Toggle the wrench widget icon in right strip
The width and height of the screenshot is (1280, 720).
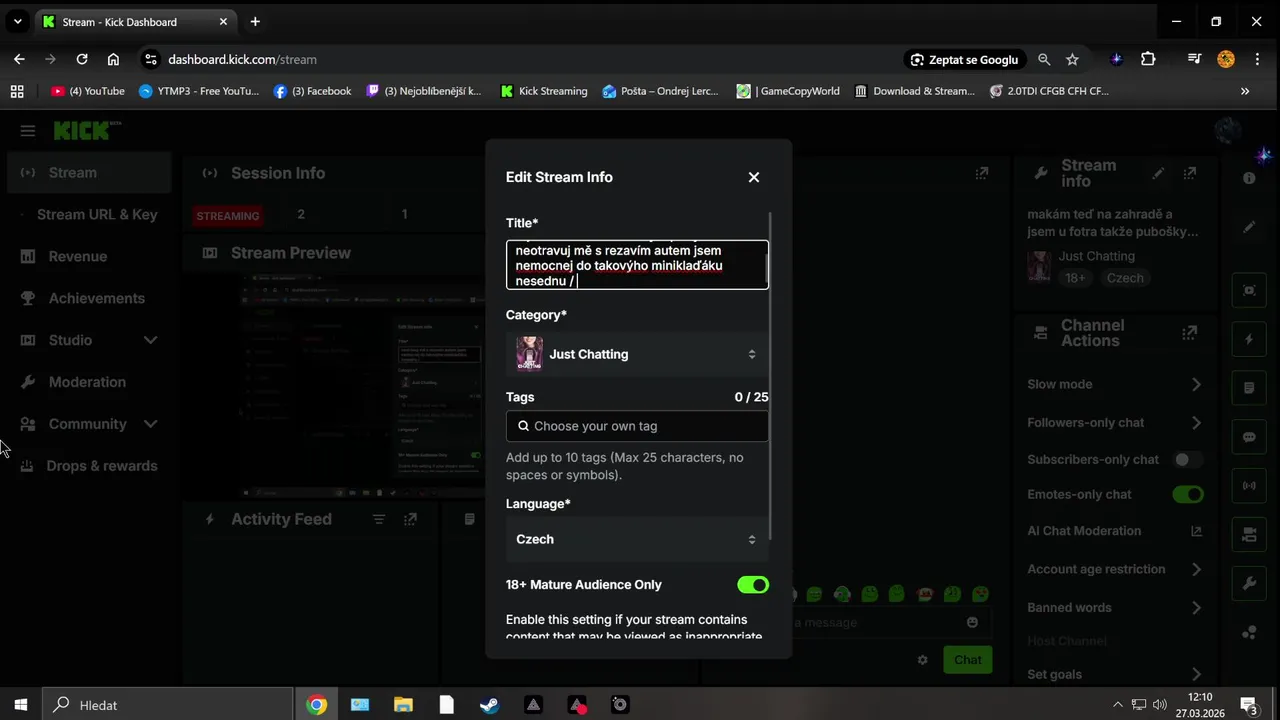(1249, 584)
